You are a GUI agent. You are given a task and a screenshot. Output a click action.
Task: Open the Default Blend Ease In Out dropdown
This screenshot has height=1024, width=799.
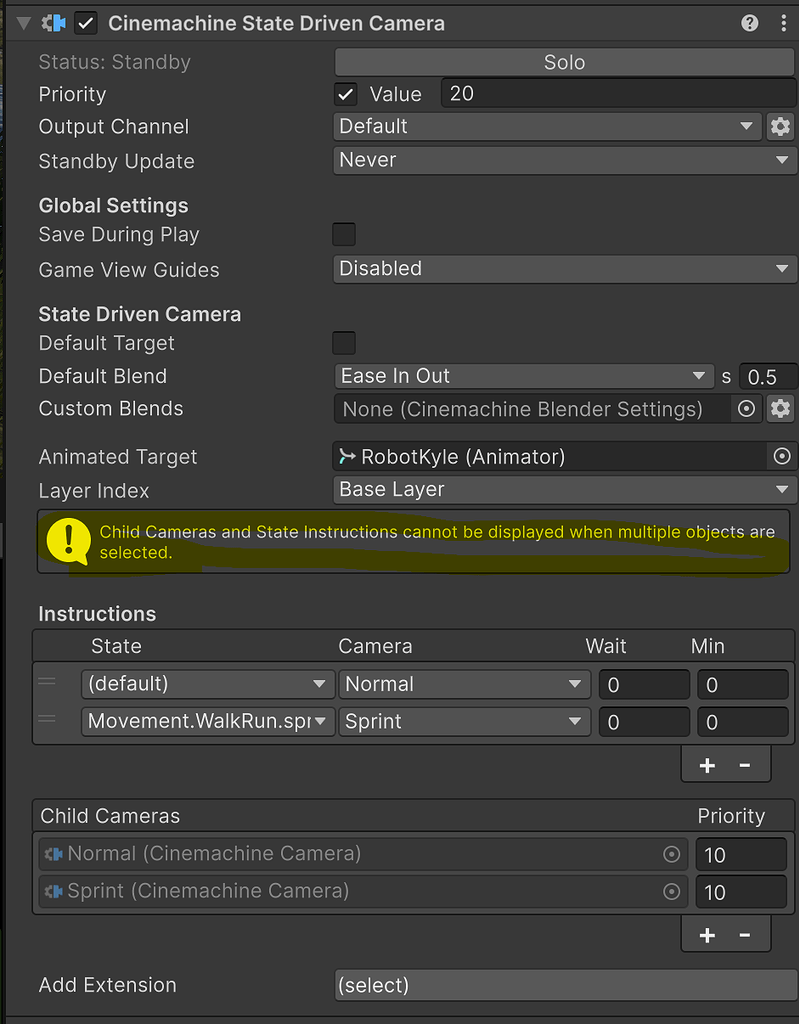tap(524, 375)
